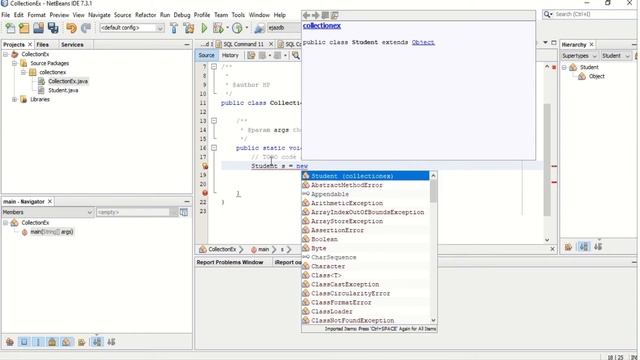640x360 pixels.
Task: Toggle Fully Qualified Names in Navigator
Action: pos(81,342)
